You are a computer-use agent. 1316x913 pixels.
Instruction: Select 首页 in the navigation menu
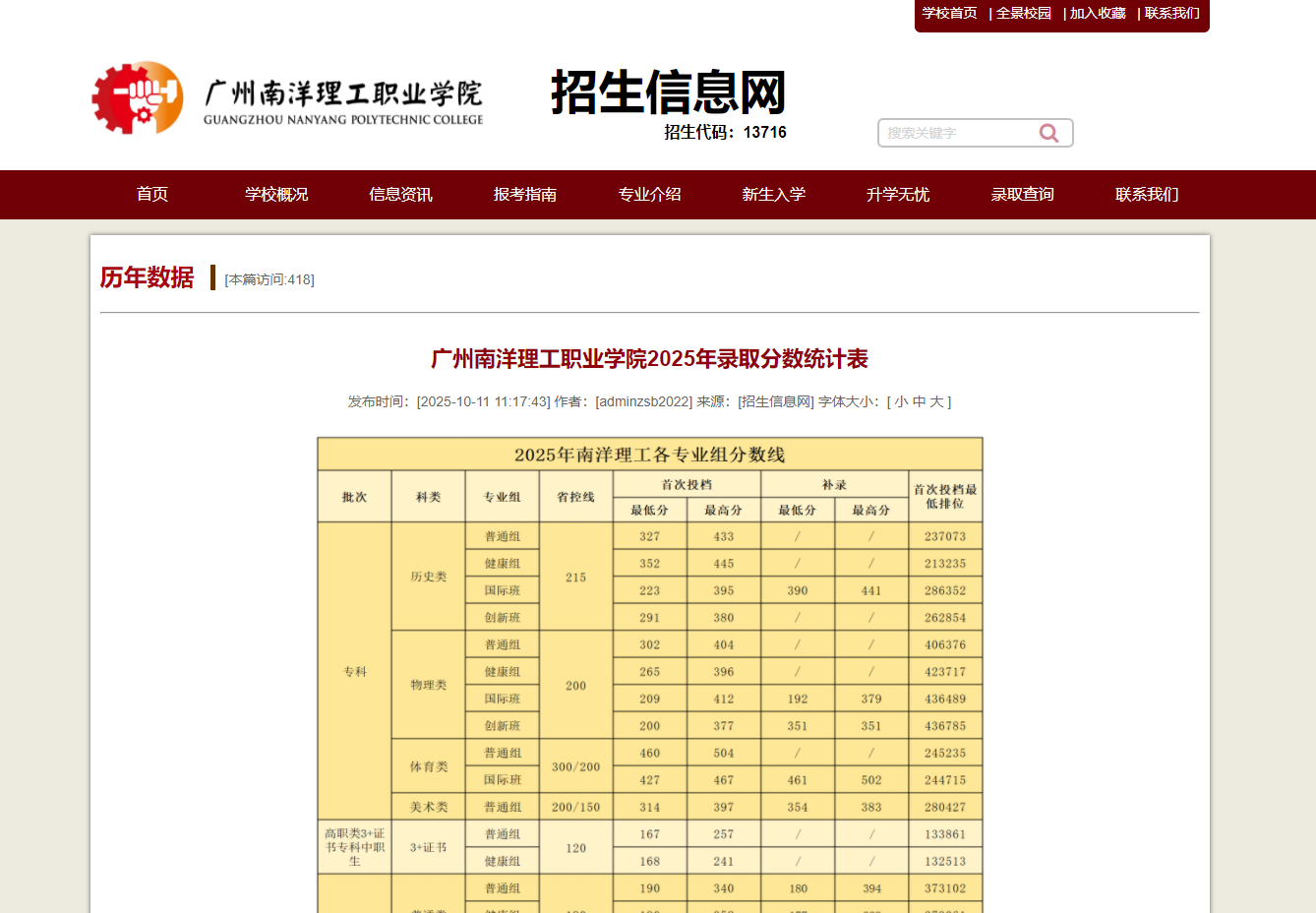pyautogui.click(x=151, y=195)
